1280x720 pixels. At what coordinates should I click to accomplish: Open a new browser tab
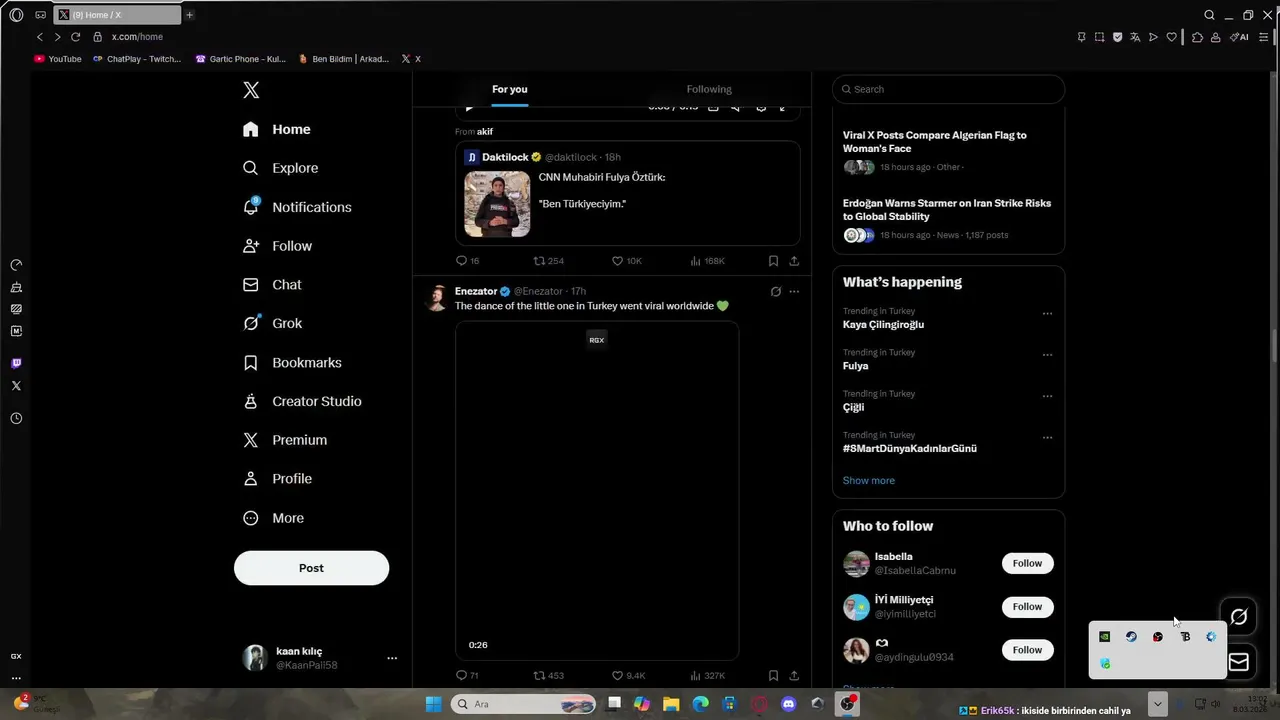[x=190, y=15]
